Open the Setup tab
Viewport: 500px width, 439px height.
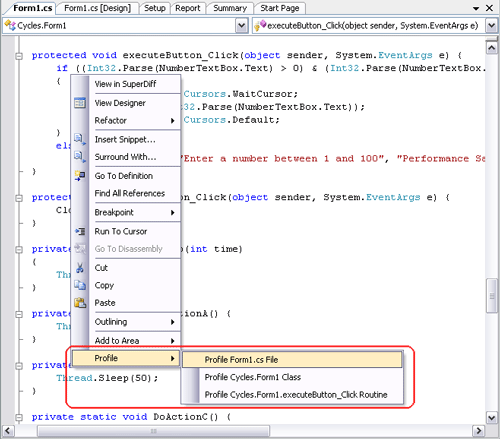(x=155, y=8)
